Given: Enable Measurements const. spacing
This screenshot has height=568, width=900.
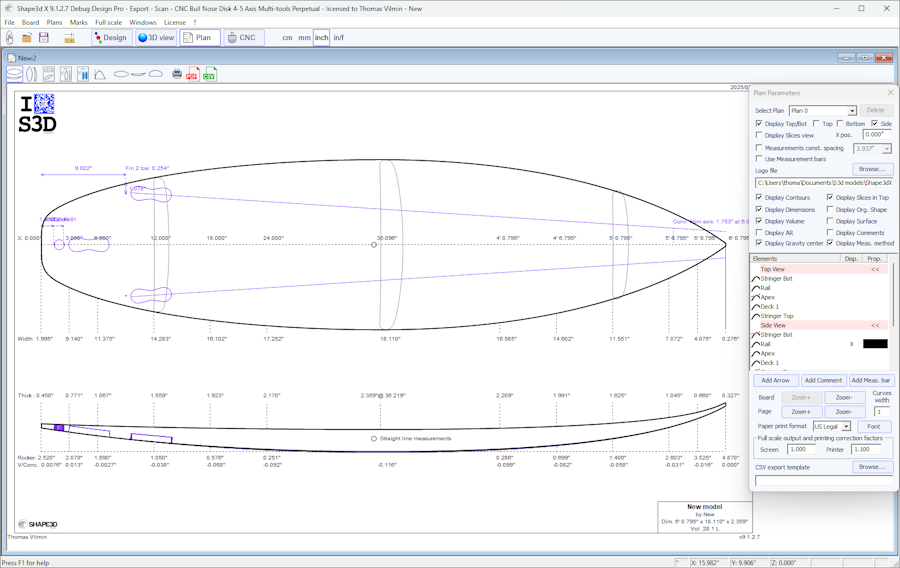Looking at the screenshot, I should pyautogui.click(x=759, y=148).
